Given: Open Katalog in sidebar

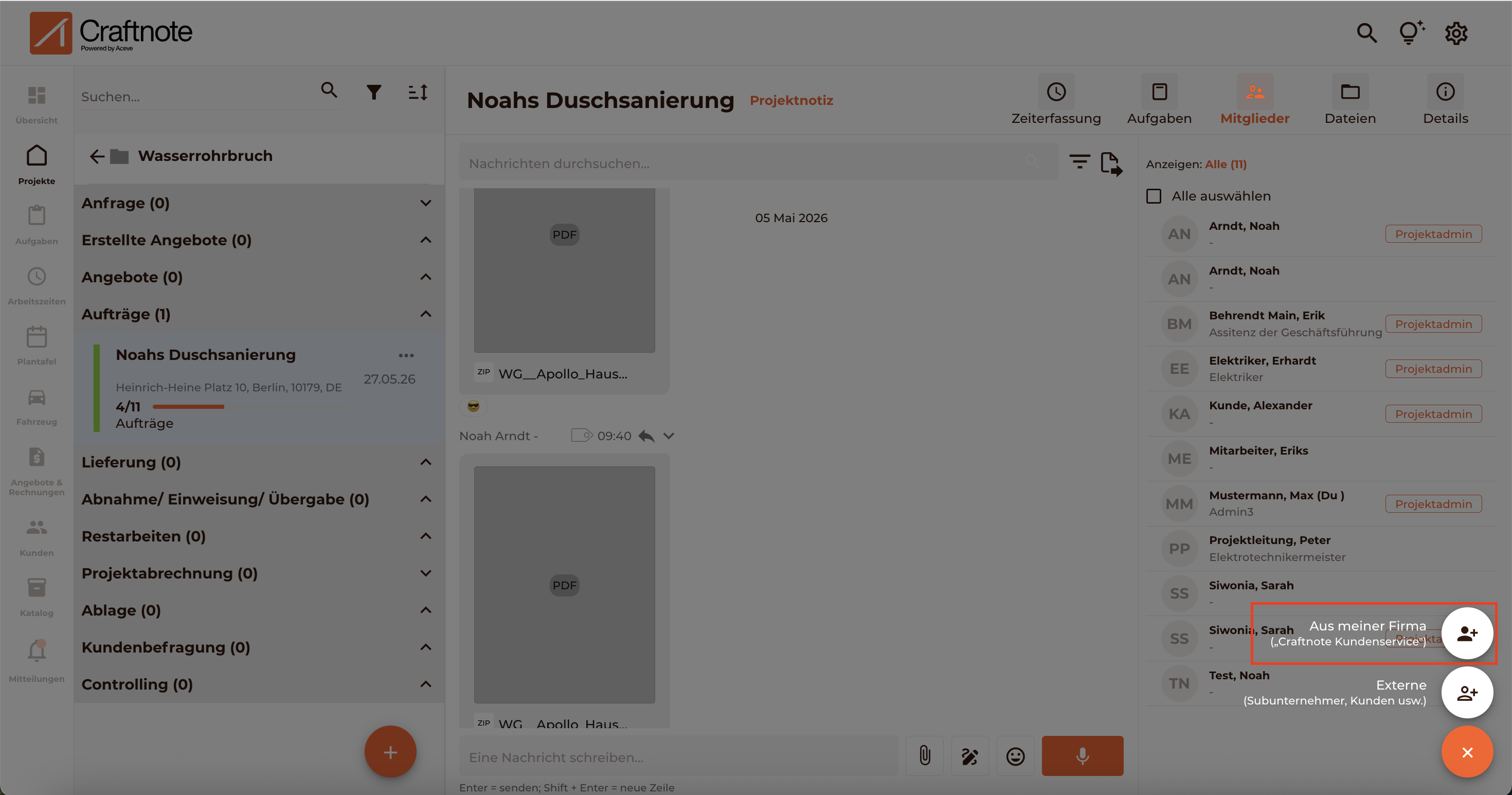Looking at the screenshot, I should click(37, 598).
